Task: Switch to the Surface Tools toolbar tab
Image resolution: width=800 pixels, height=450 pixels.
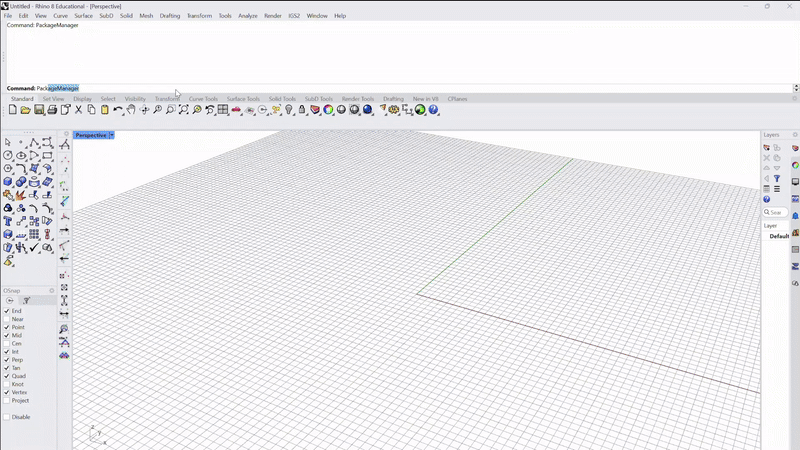Action: click(x=243, y=99)
